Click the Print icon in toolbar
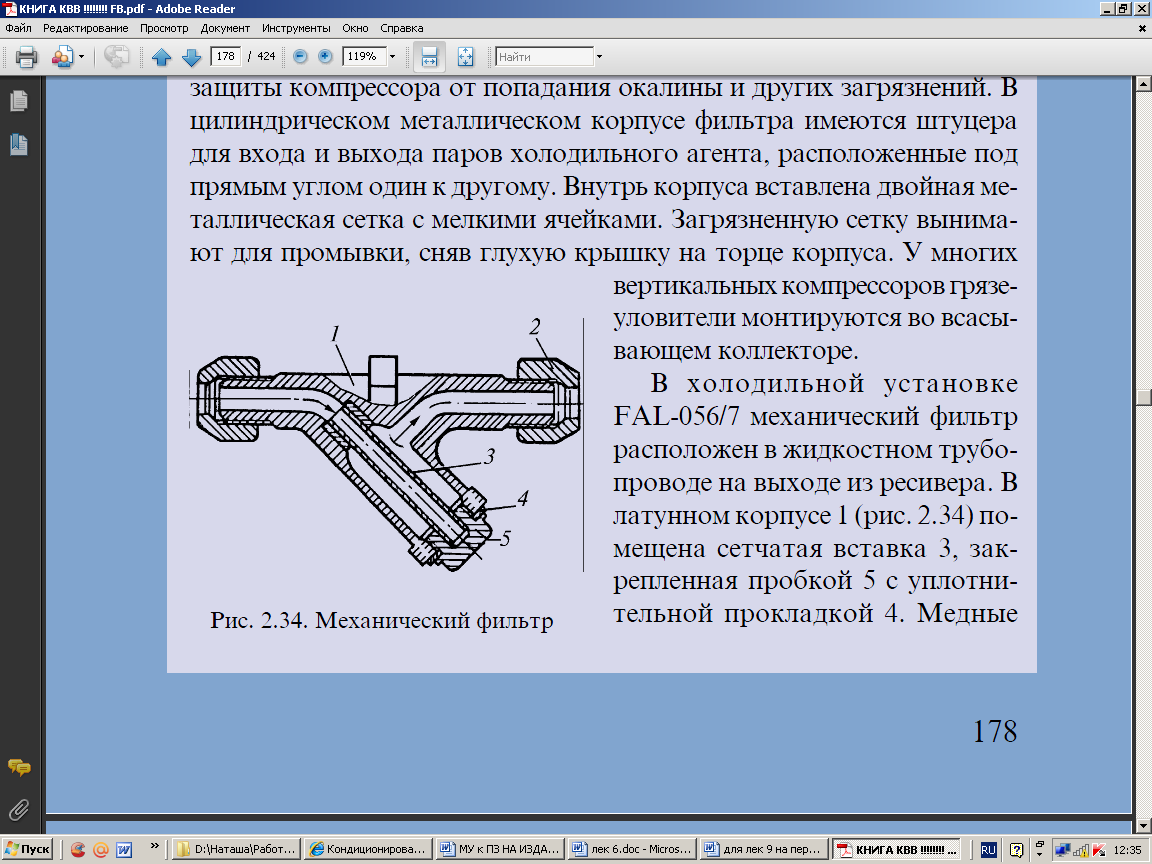Image resolution: width=1152 pixels, height=864 pixels. [26, 57]
